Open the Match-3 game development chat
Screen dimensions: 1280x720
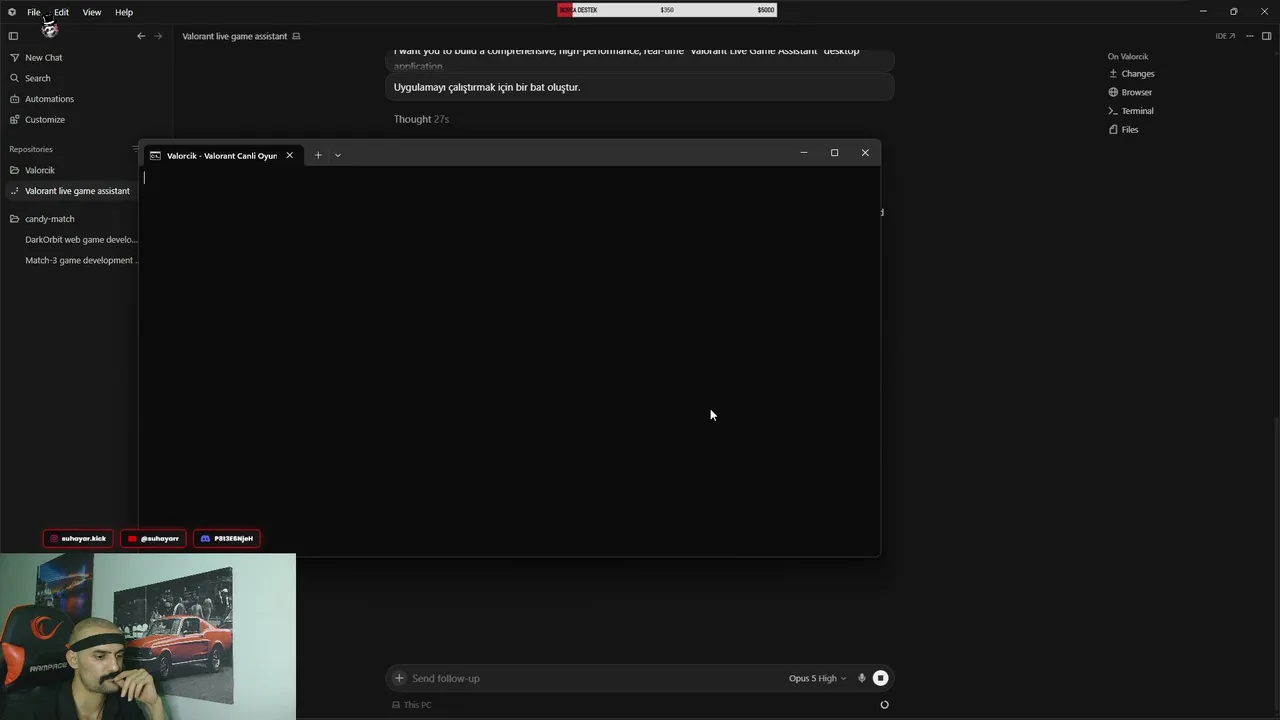[x=81, y=260]
